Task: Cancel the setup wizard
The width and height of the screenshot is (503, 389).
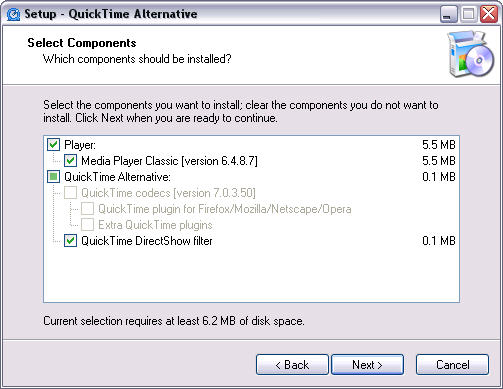Action: click(x=452, y=365)
